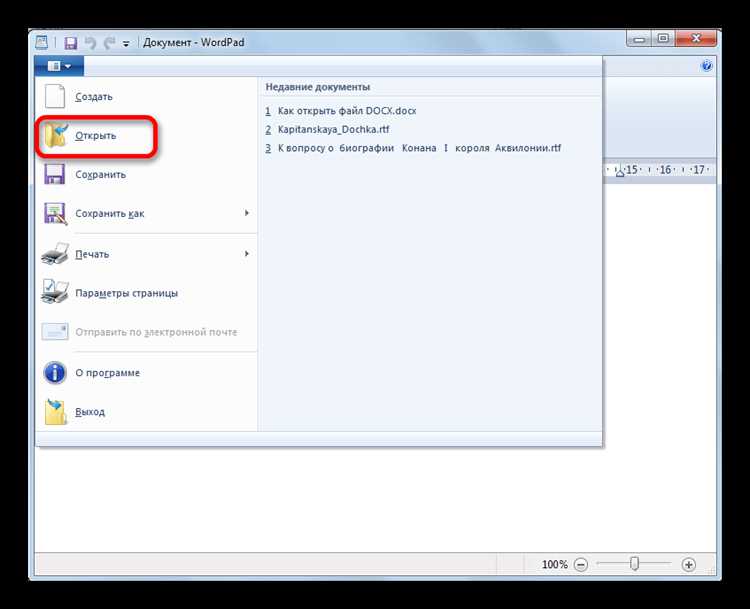This screenshot has width=750, height=609.
Task: Click the blank page icon beside Создать
Action: pos(55,96)
